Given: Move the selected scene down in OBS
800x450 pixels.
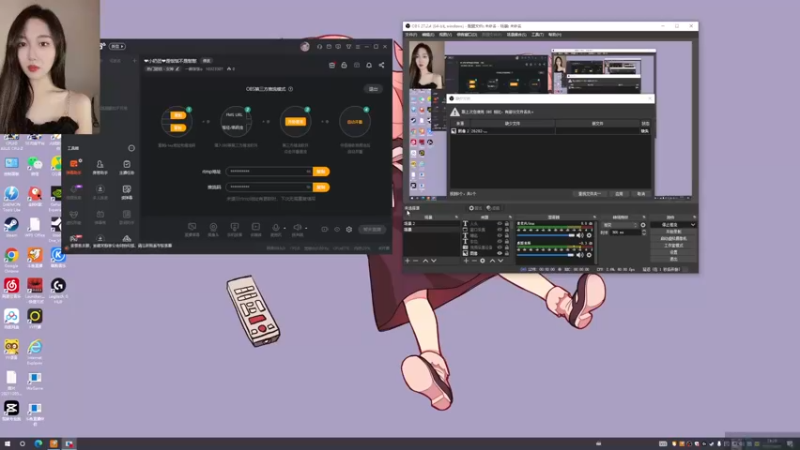Looking at the screenshot, I should click(434, 261).
